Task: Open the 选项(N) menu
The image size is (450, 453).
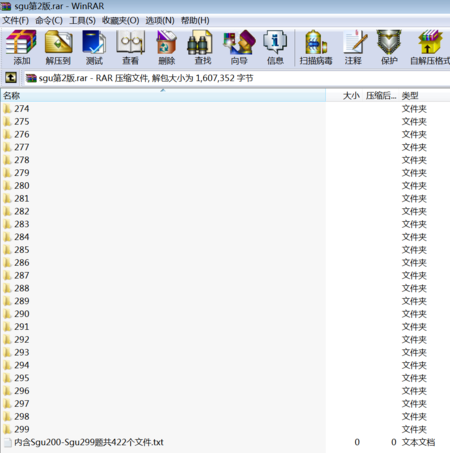Action: (160, 21)
